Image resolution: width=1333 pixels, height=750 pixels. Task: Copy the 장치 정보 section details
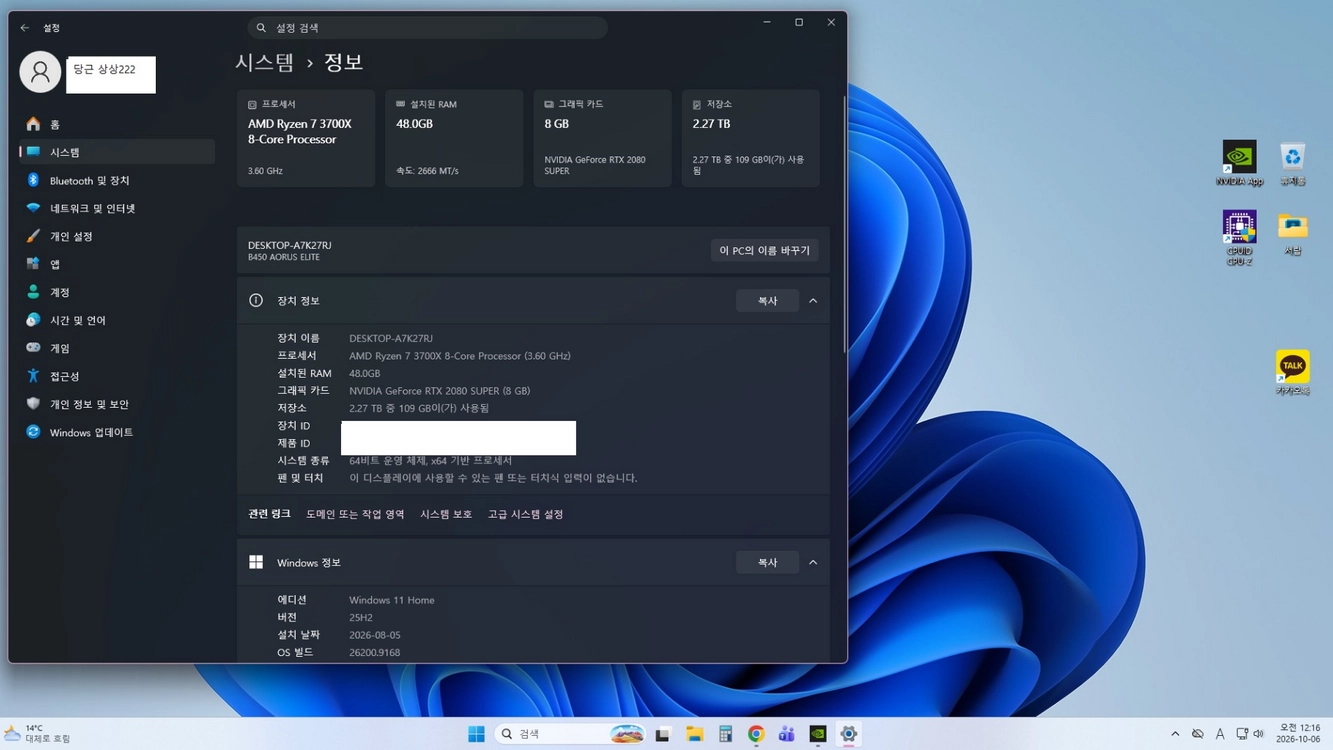(x=767, y=301)
